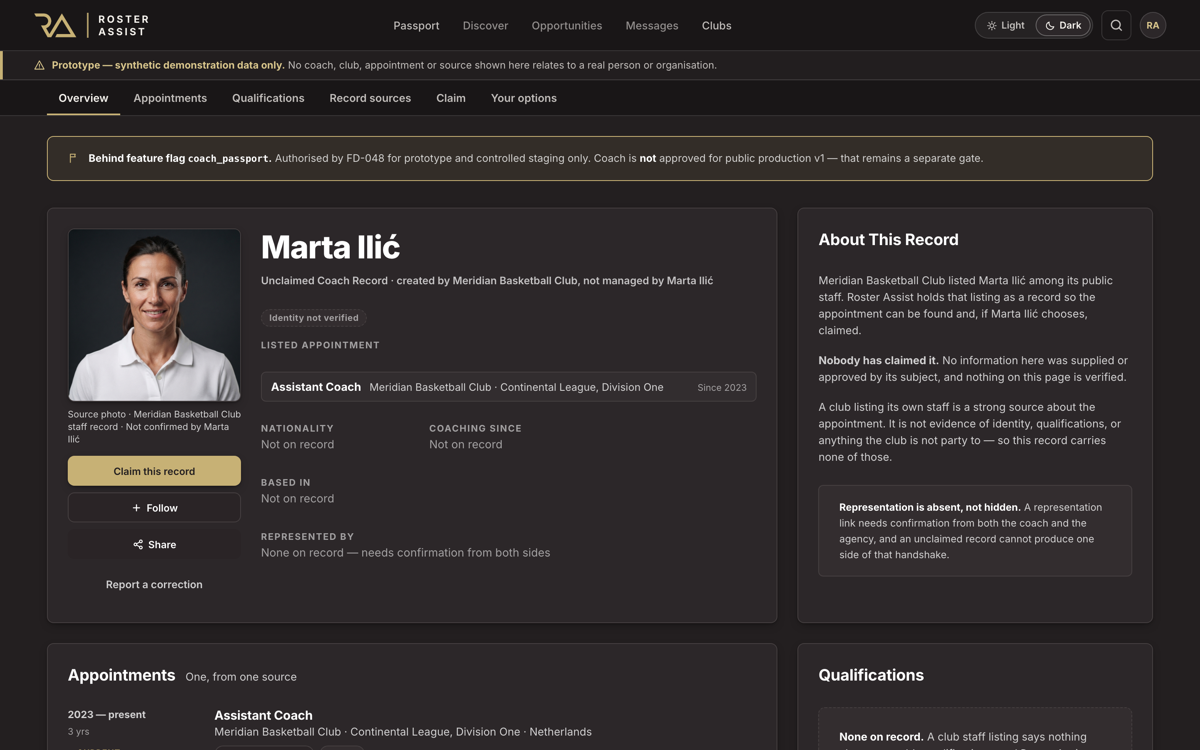The height and width of the screenshot is (750, 1200).
Task: Click the NATIONALITY field label
Action: click(297, 428)
